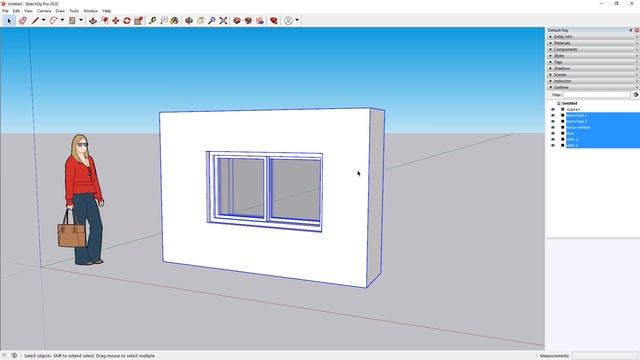
Task: Expand the Components panel
Action: 593,49
